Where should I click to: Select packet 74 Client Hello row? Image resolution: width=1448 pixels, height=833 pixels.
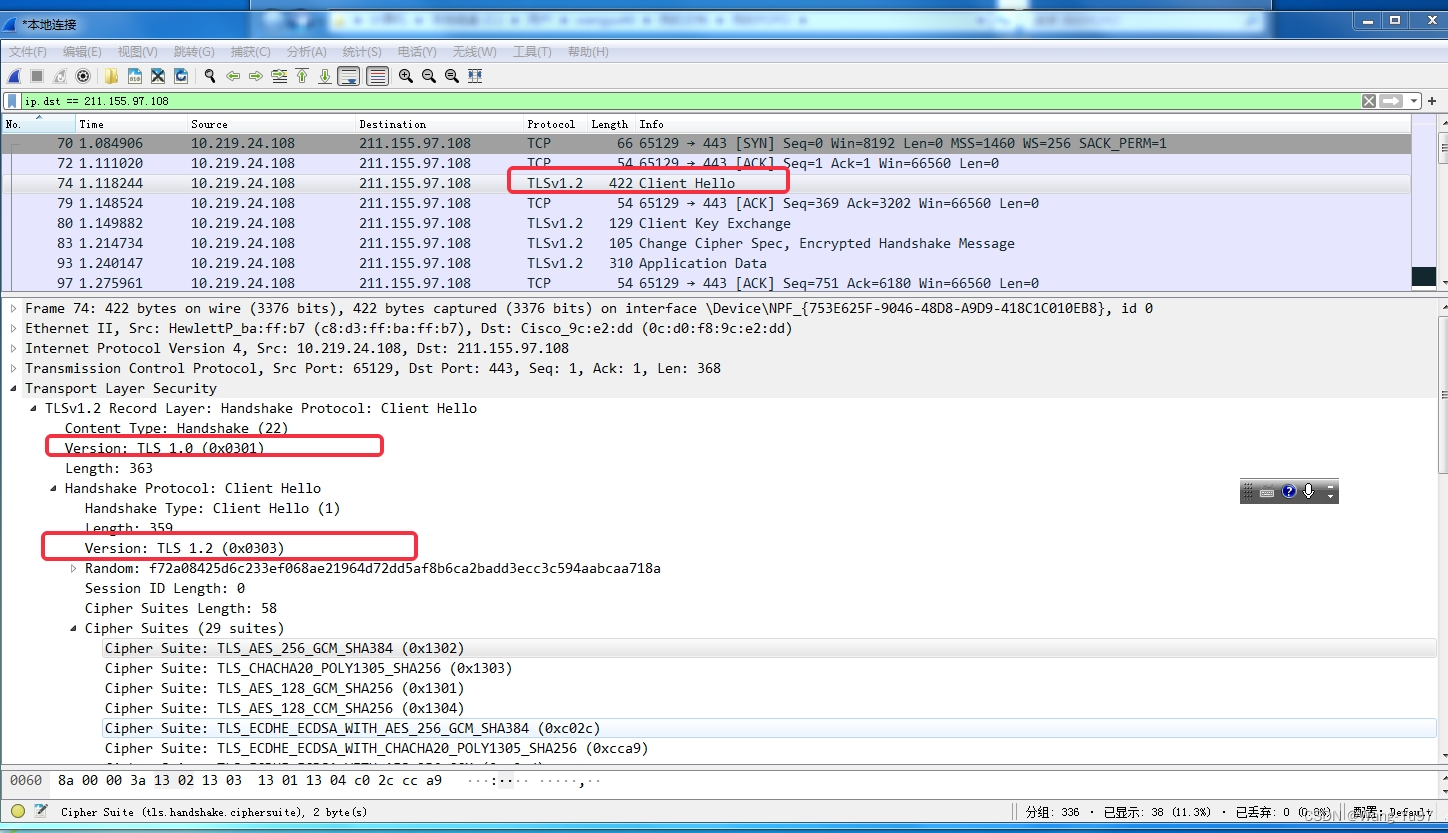tap(706, 183)
